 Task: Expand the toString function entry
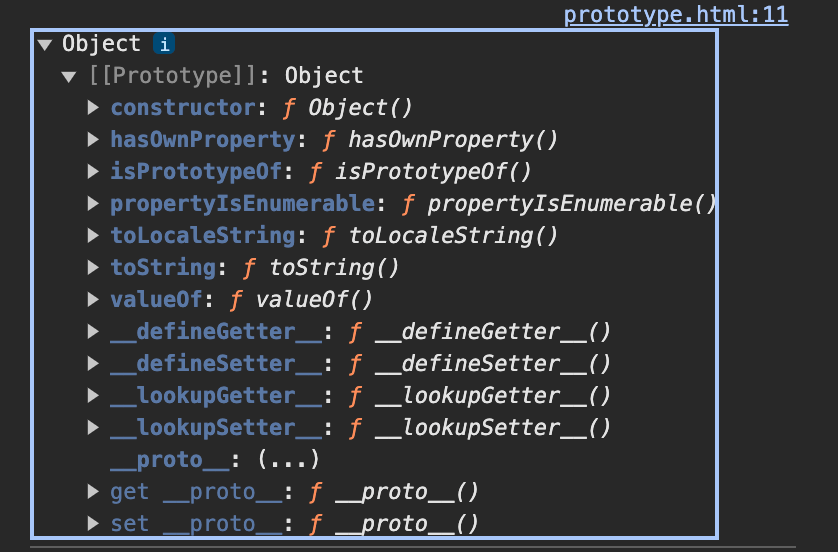click(94, 268)
